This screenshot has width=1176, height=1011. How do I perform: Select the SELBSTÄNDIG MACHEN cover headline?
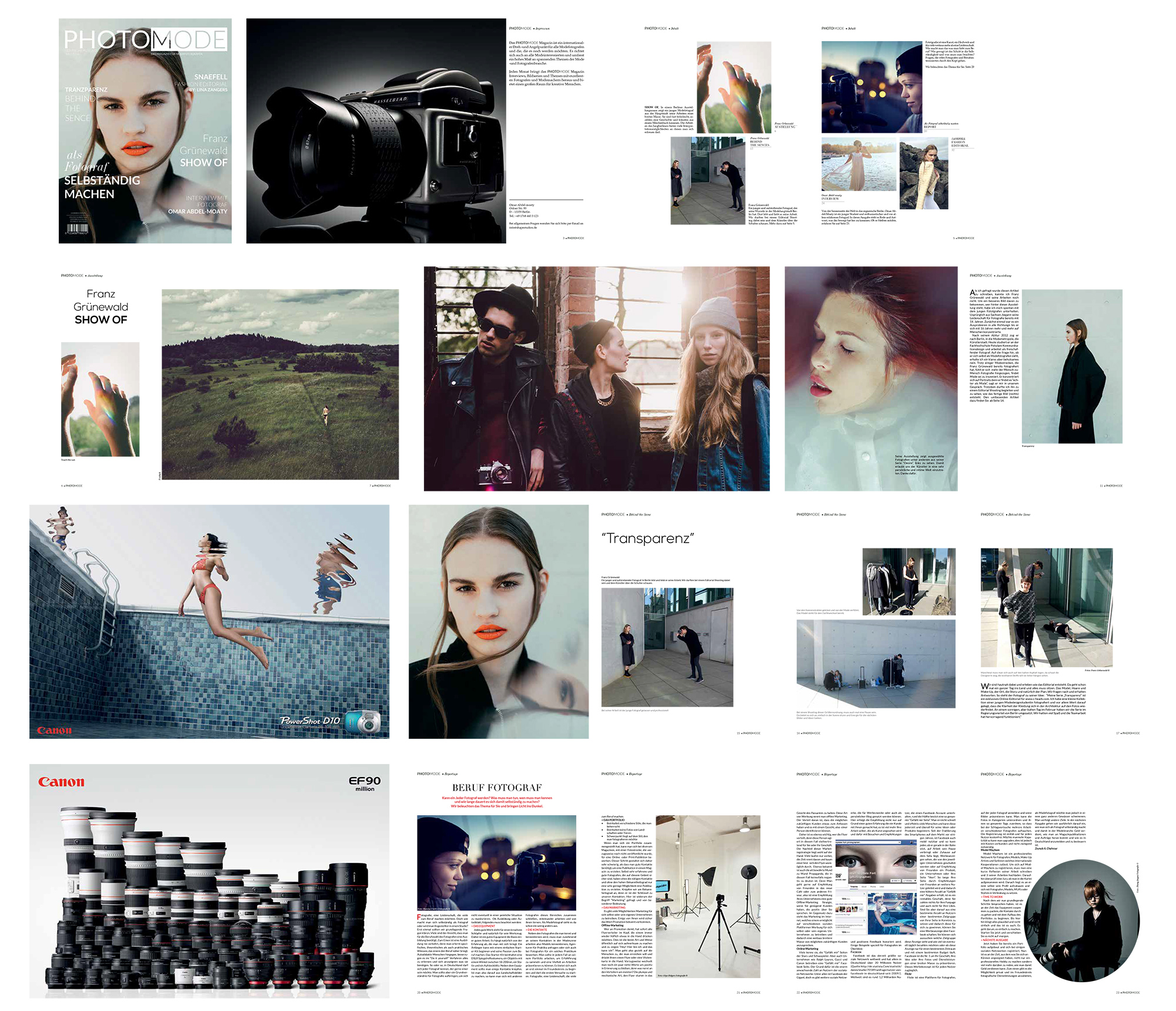pyautogui.click(x=102, y=187)
